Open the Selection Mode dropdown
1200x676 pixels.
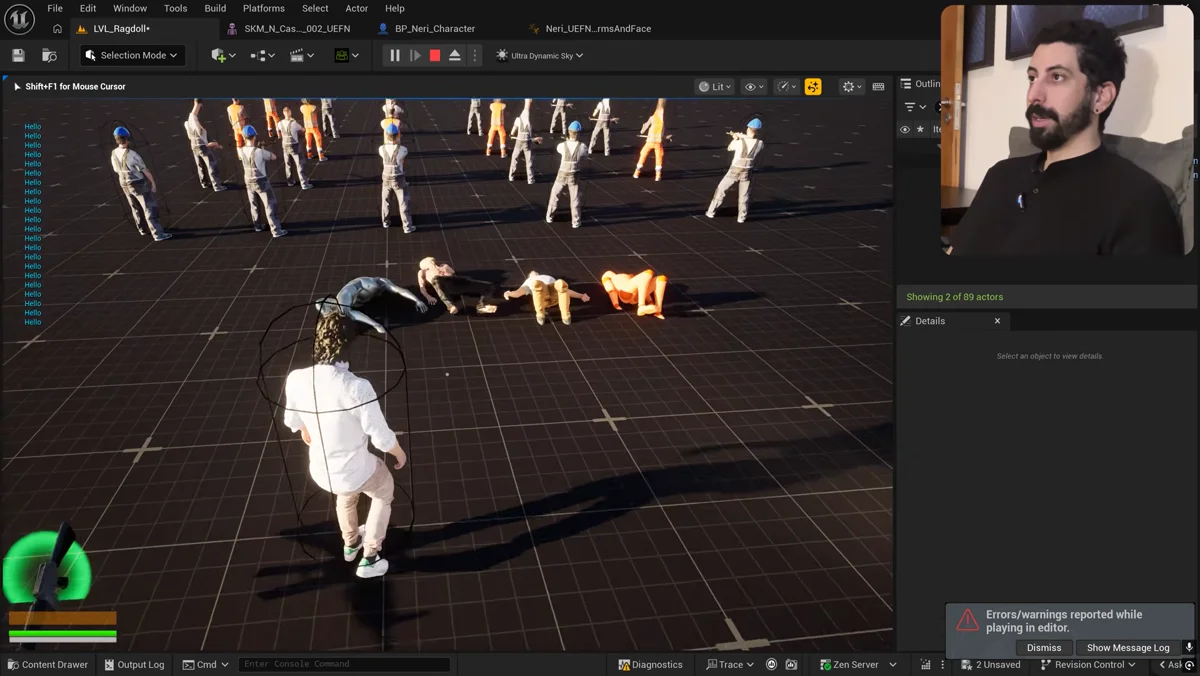[x=132, y=56]
